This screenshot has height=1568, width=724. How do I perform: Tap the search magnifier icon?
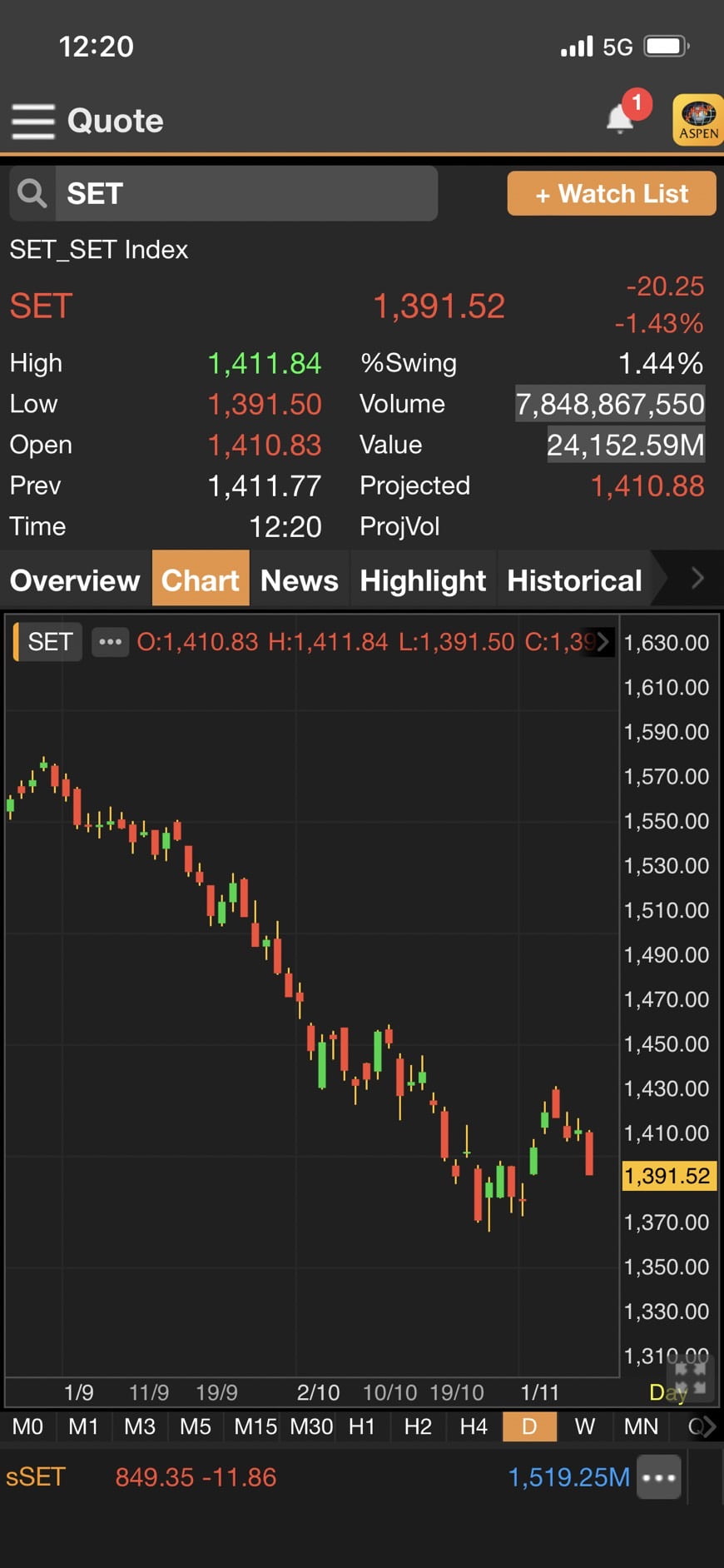pyautogui.click(x=32, y=193)
